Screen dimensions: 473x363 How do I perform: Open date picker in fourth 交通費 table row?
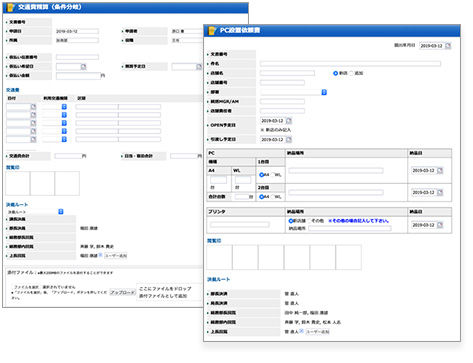[33, 131]
